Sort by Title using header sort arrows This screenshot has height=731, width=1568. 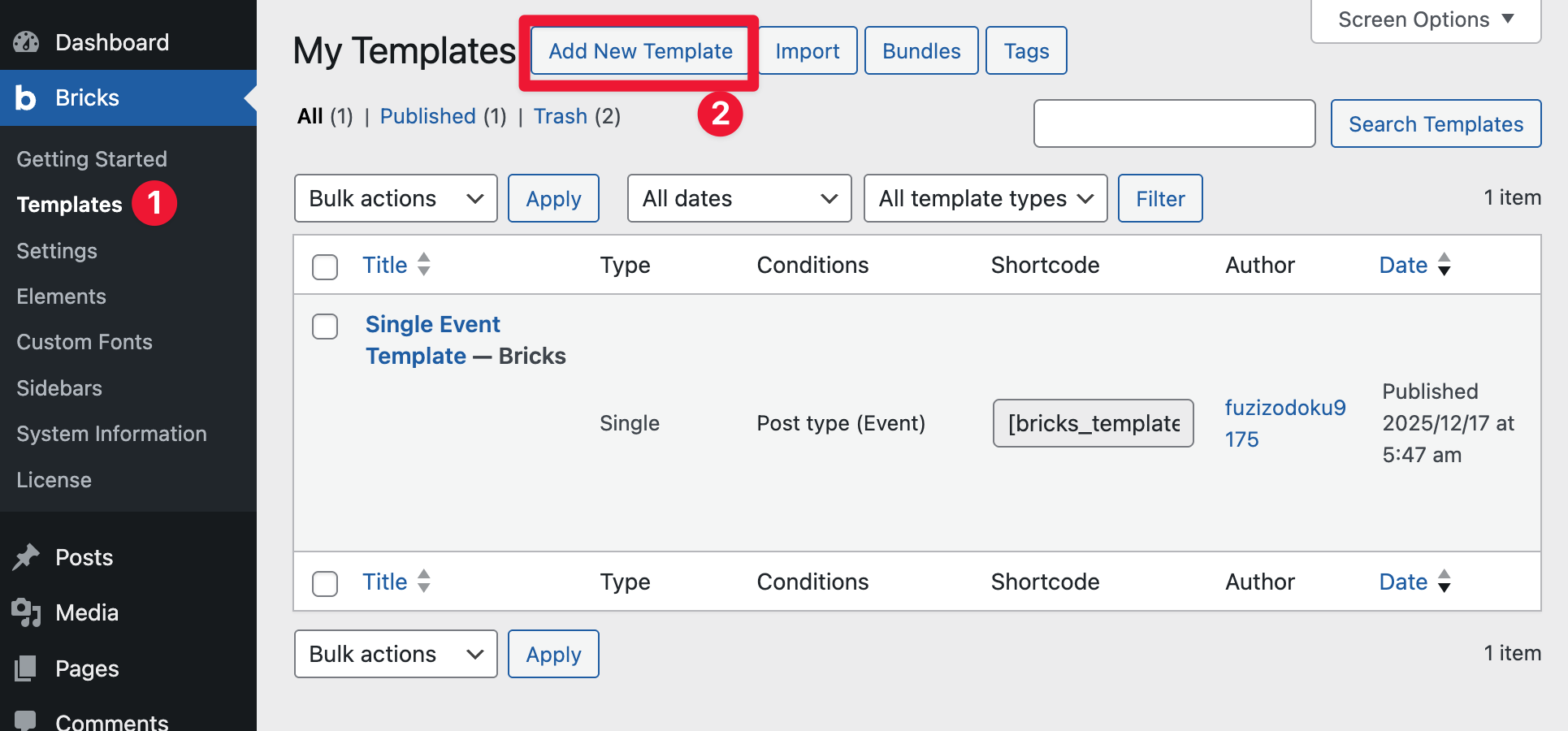(x=423, y=265)
